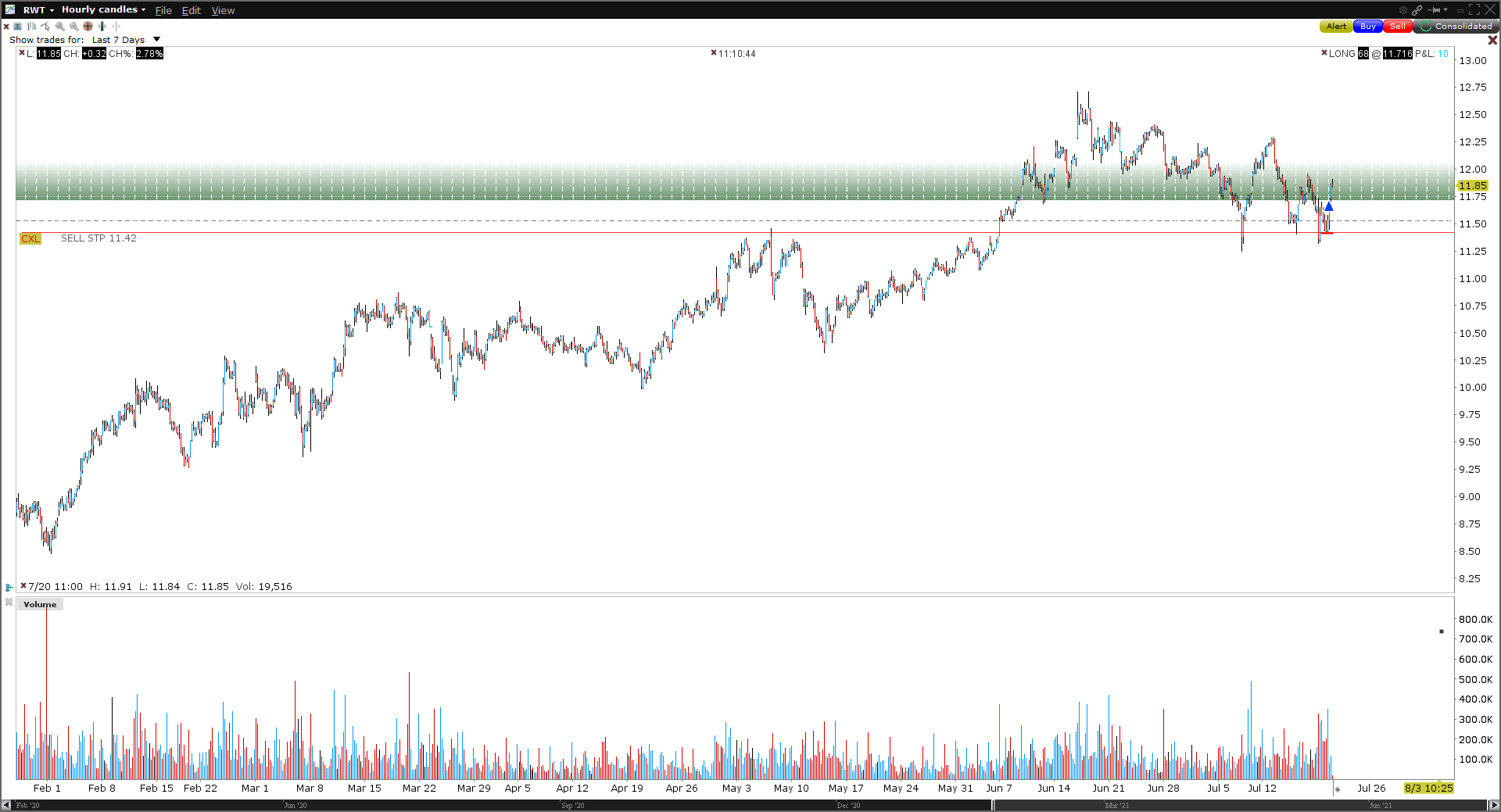Open the RWT symbol dropdown
This screenshot has height=812, width=1501.
(38, 9)
